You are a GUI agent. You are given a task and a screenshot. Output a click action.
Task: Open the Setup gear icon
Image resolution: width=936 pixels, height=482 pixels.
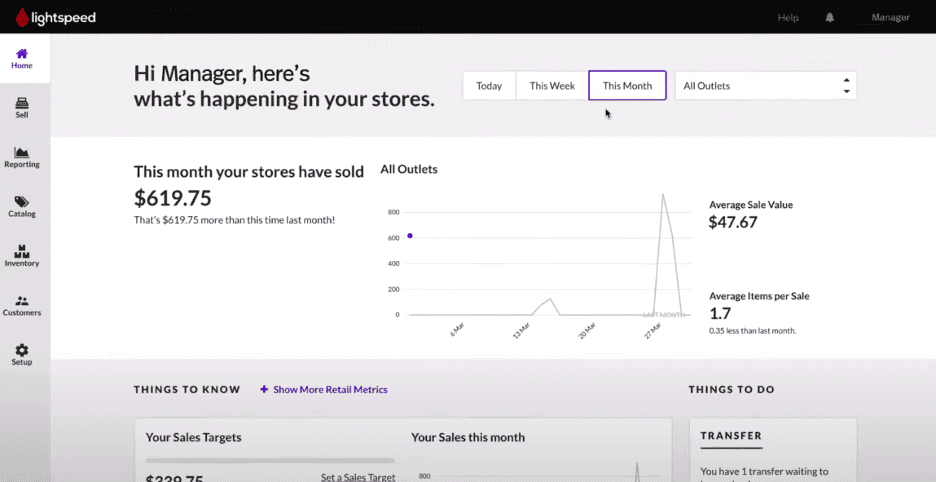(x=22, y=351)
